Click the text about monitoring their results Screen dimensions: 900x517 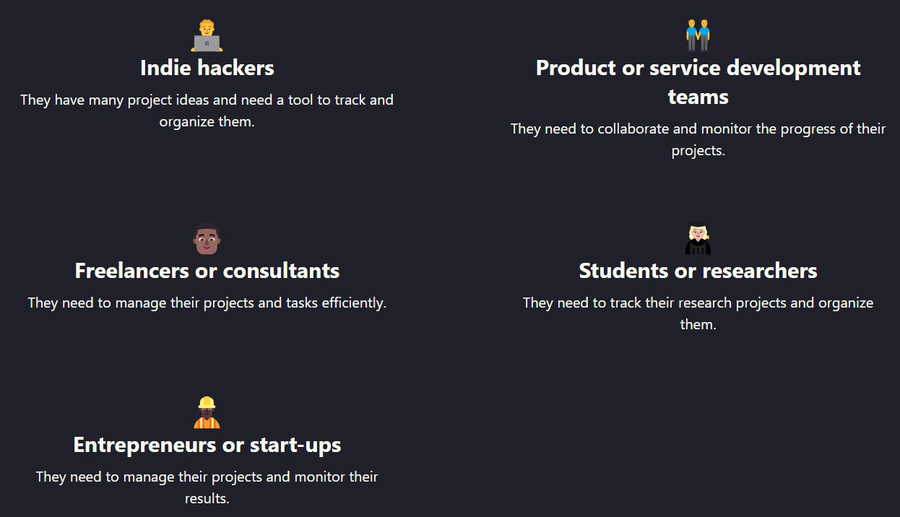207,488
